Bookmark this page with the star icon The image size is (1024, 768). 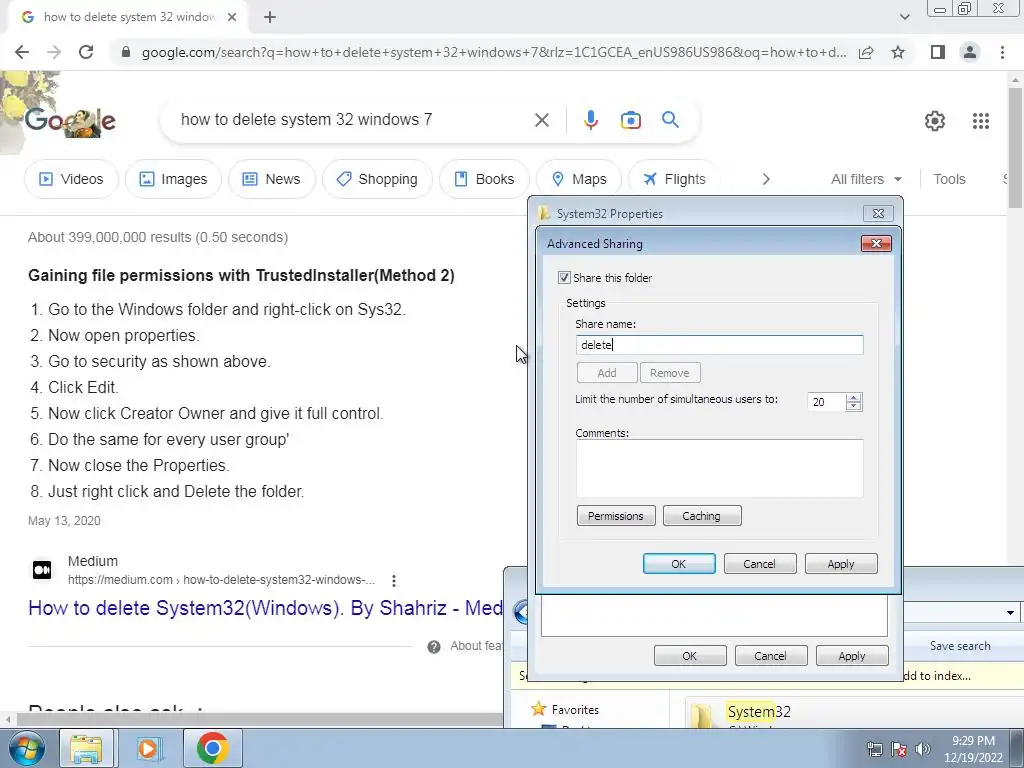pos(898,52)
